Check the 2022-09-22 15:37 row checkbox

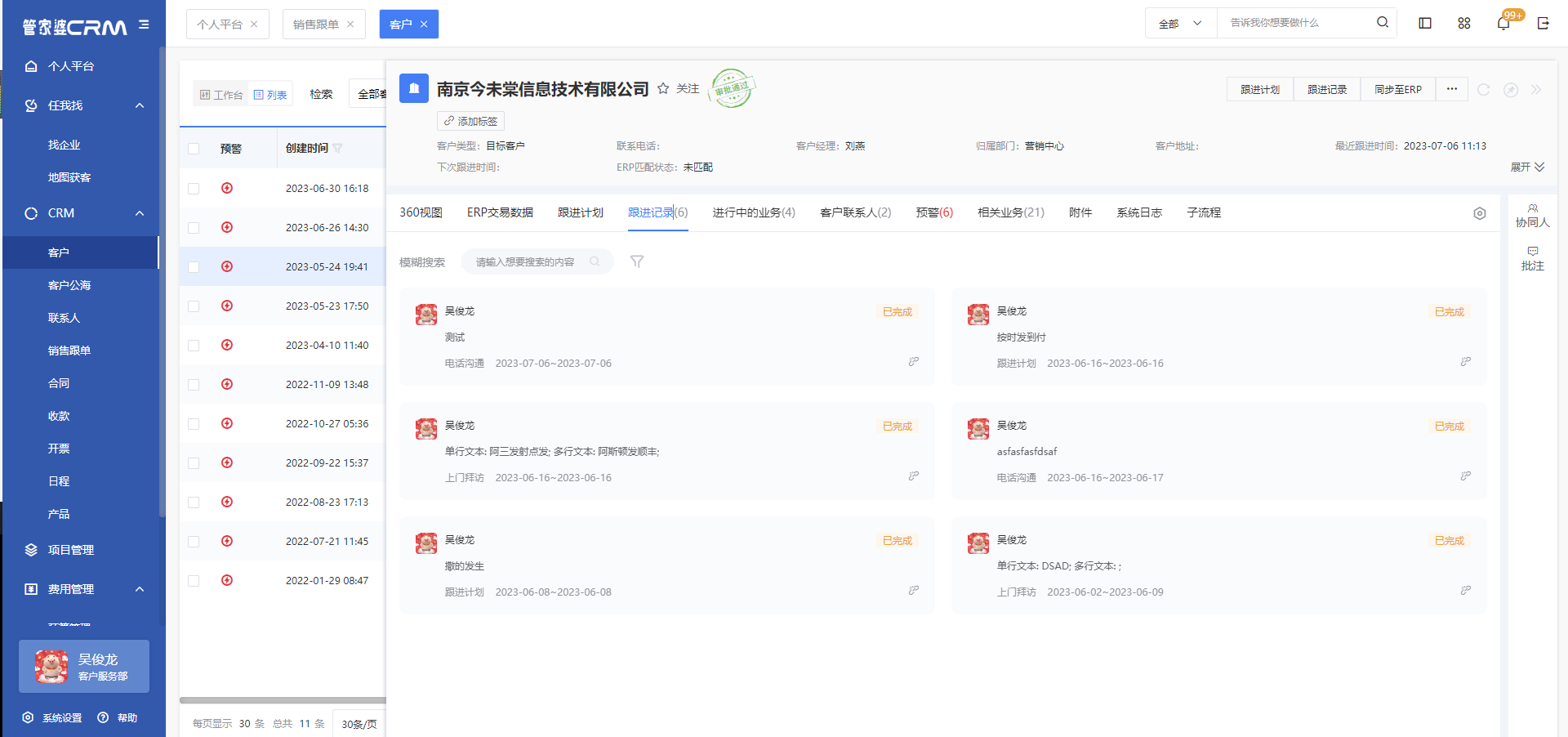tap(194, 463)
